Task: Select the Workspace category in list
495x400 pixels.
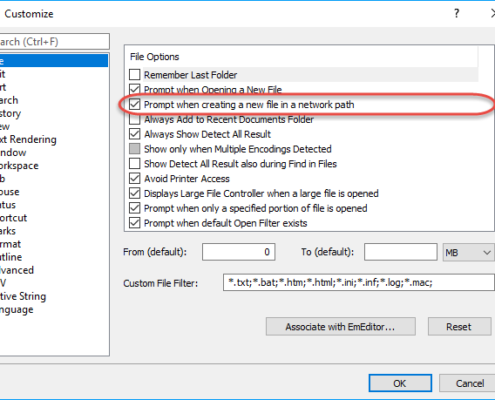Action: (19, 166)
